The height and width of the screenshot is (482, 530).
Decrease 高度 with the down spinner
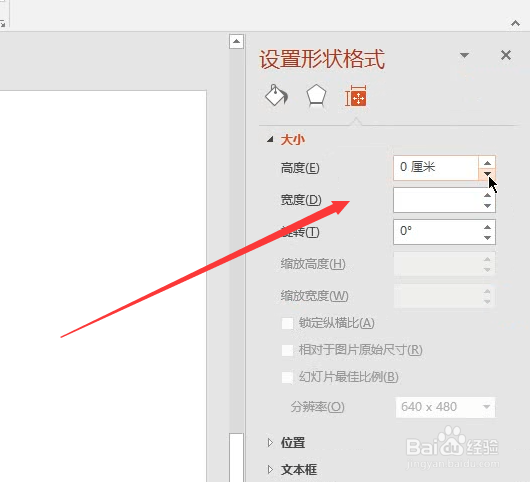[487, 174]
